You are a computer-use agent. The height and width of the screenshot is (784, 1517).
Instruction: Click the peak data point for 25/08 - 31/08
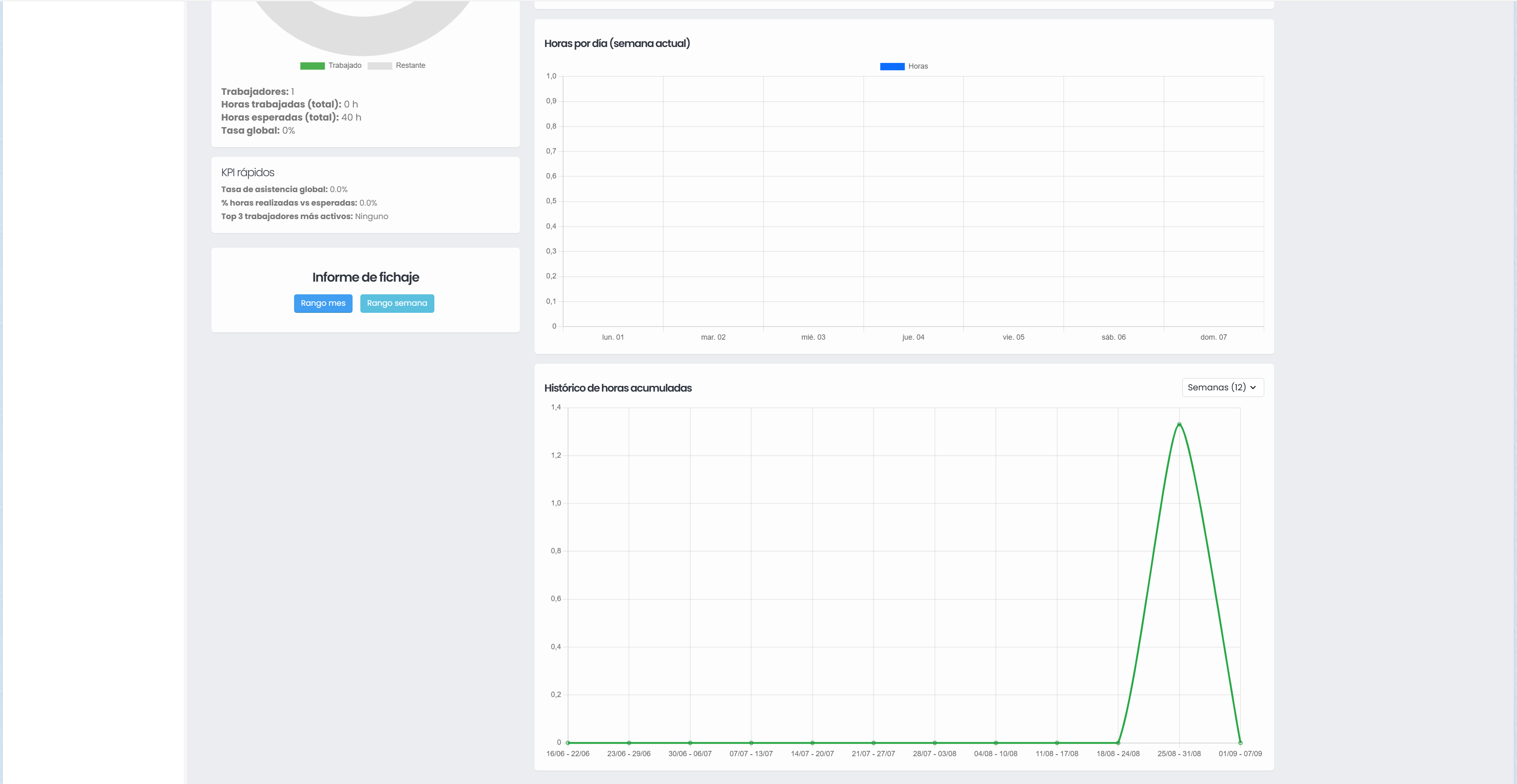(1179, 424)
